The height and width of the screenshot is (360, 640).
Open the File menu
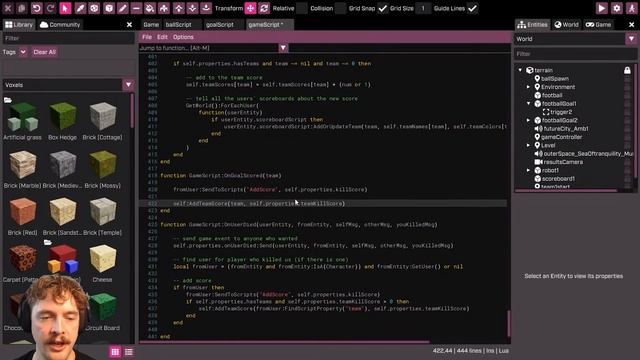click(x=147, y=37)
